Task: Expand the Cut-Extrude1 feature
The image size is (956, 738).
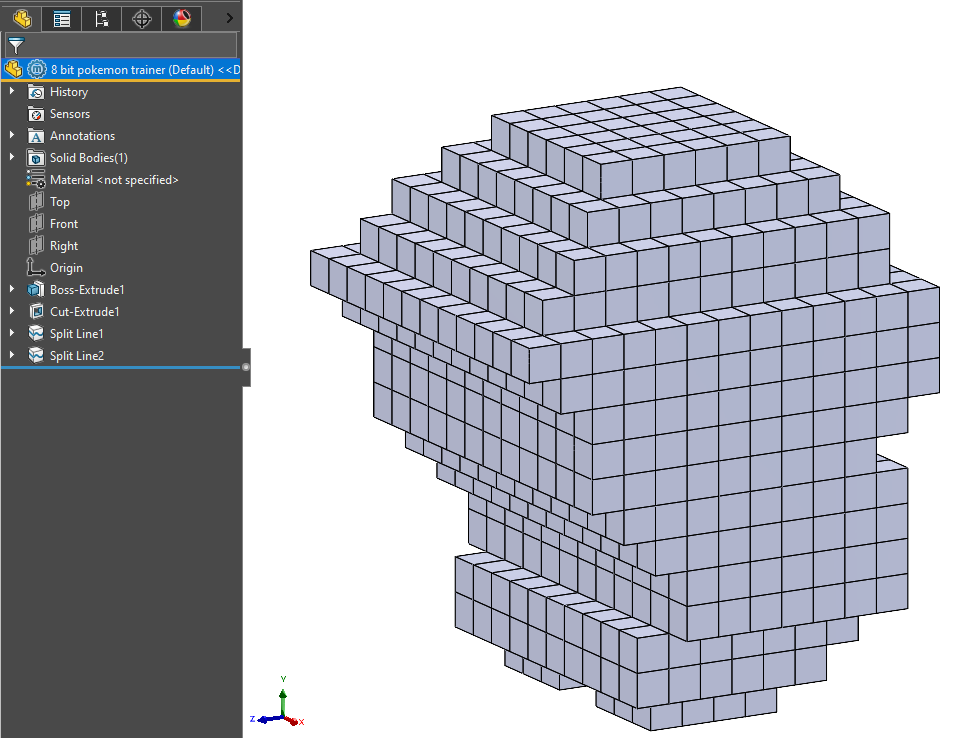Action: [x=12, y=310]
